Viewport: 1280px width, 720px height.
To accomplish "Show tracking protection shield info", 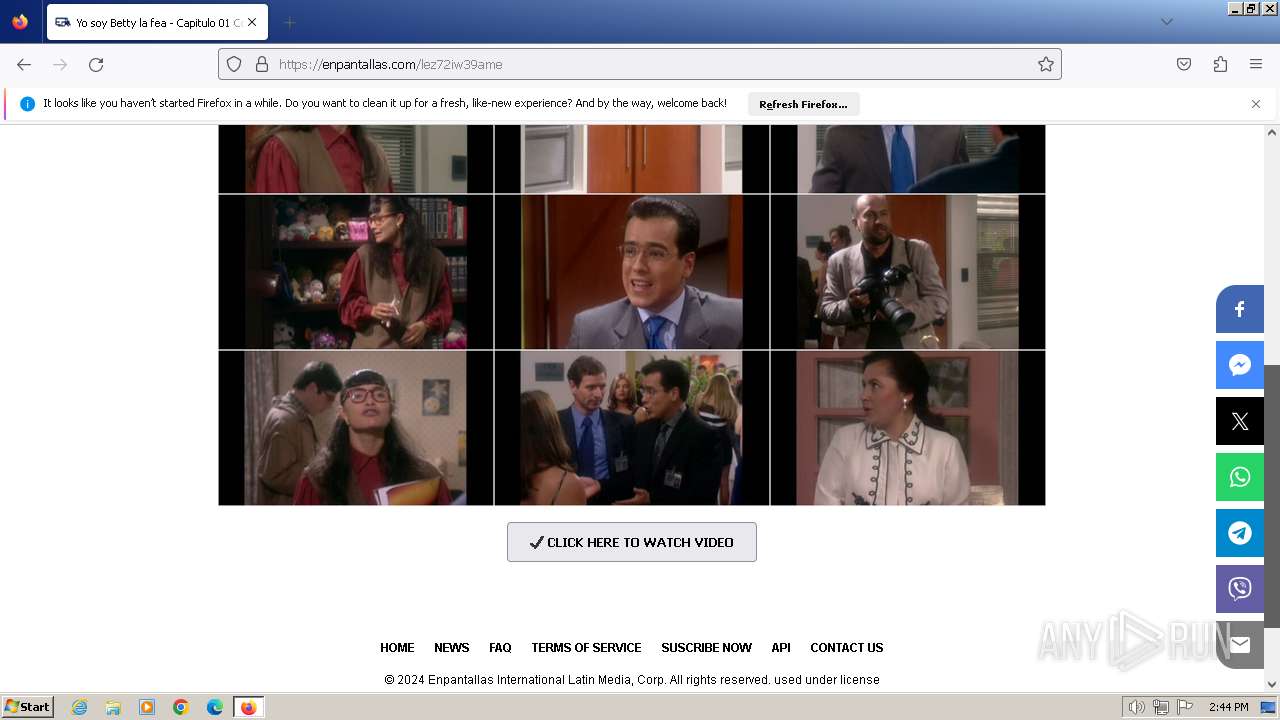I will coord(234,64).
